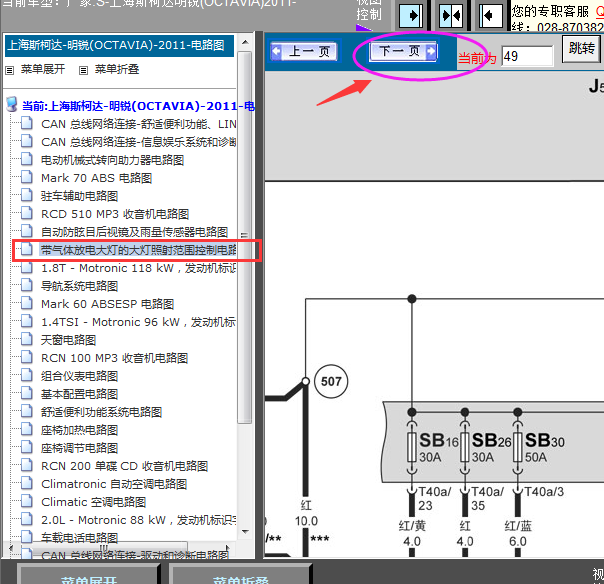Select the root node 当前:上海斯柯达-明锐(OCTAVIA)-2011
The height and width of the screenshot is (584, 604).
[138, 106]
